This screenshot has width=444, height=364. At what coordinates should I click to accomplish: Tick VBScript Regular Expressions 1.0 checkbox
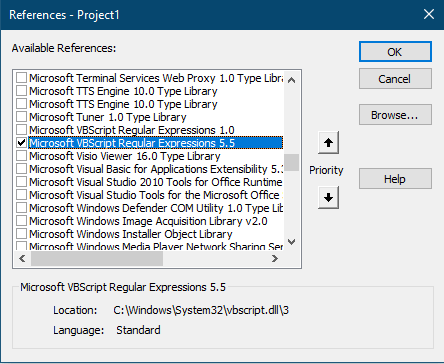(22, 130)
